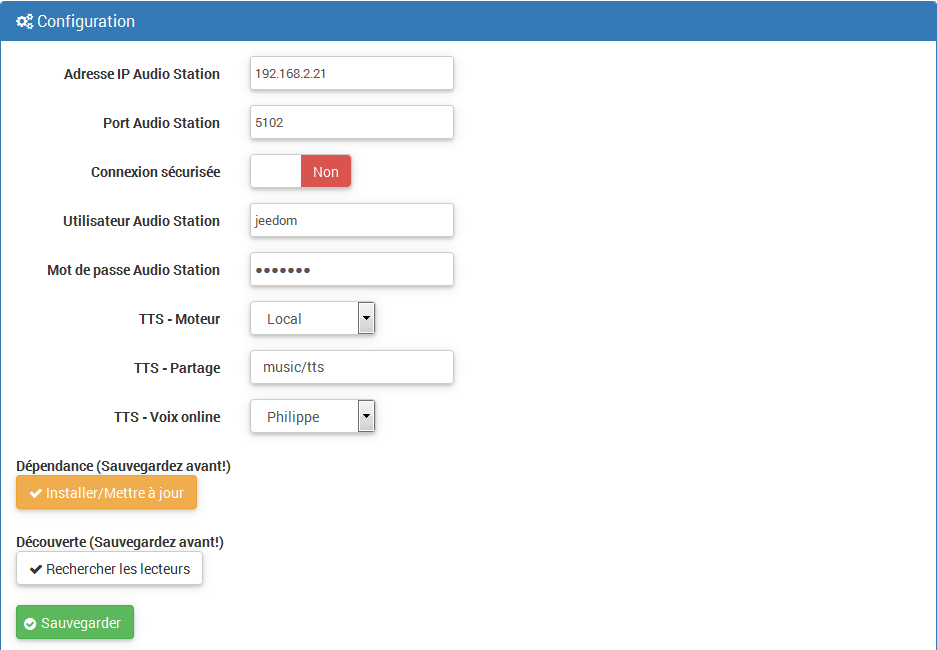937x650 pixels.
Task: Click the Mot de passe Audio Station field
Action: click(x=352, y=269)
